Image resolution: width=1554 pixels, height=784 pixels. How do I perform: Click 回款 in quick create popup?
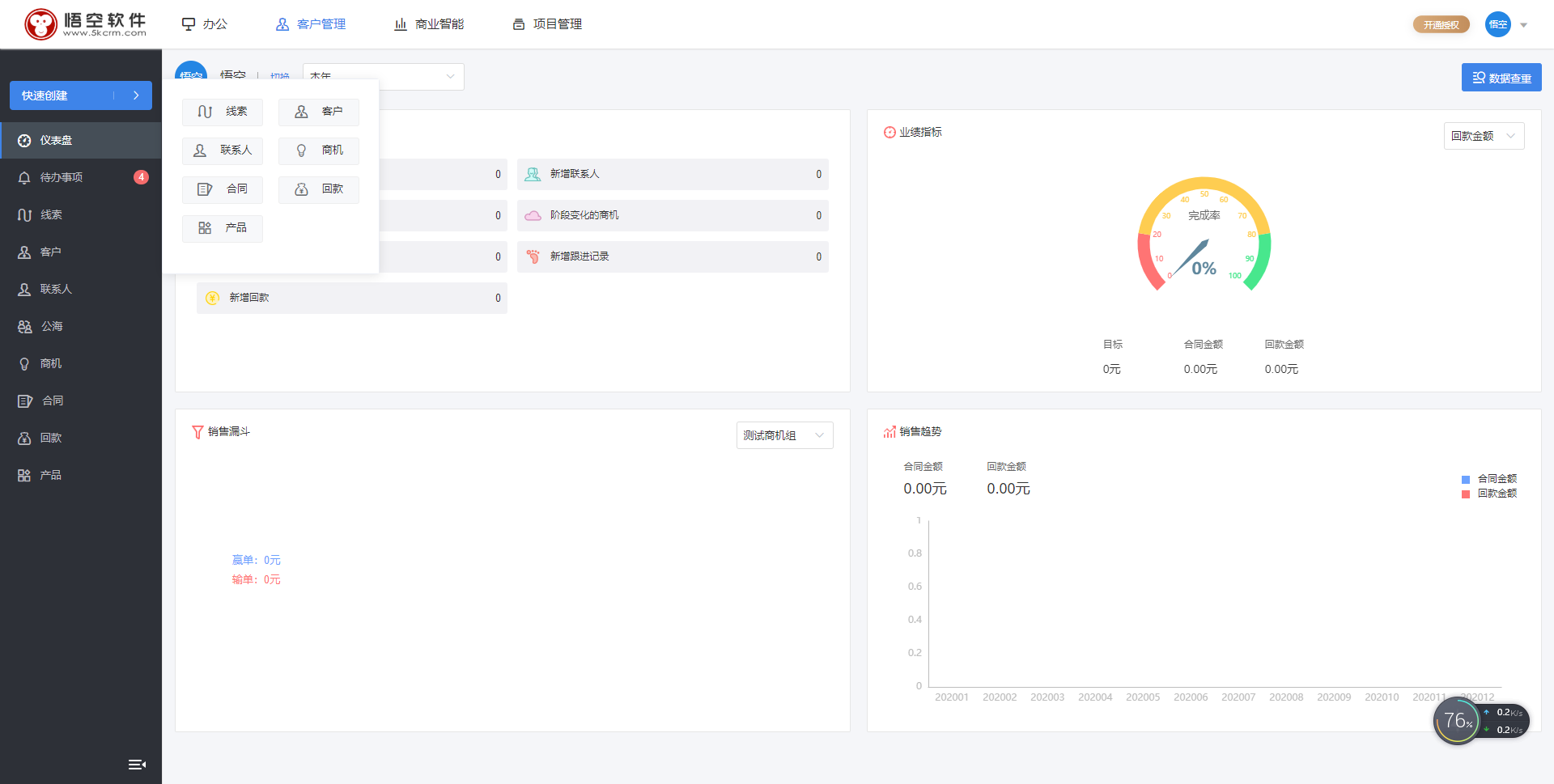[319, 189]
